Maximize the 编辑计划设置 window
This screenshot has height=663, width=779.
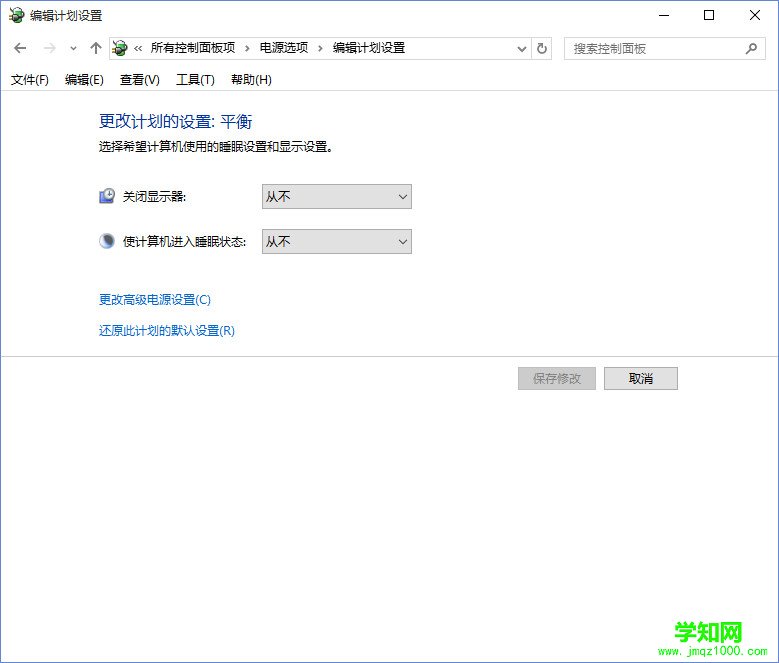coord(709,15)
